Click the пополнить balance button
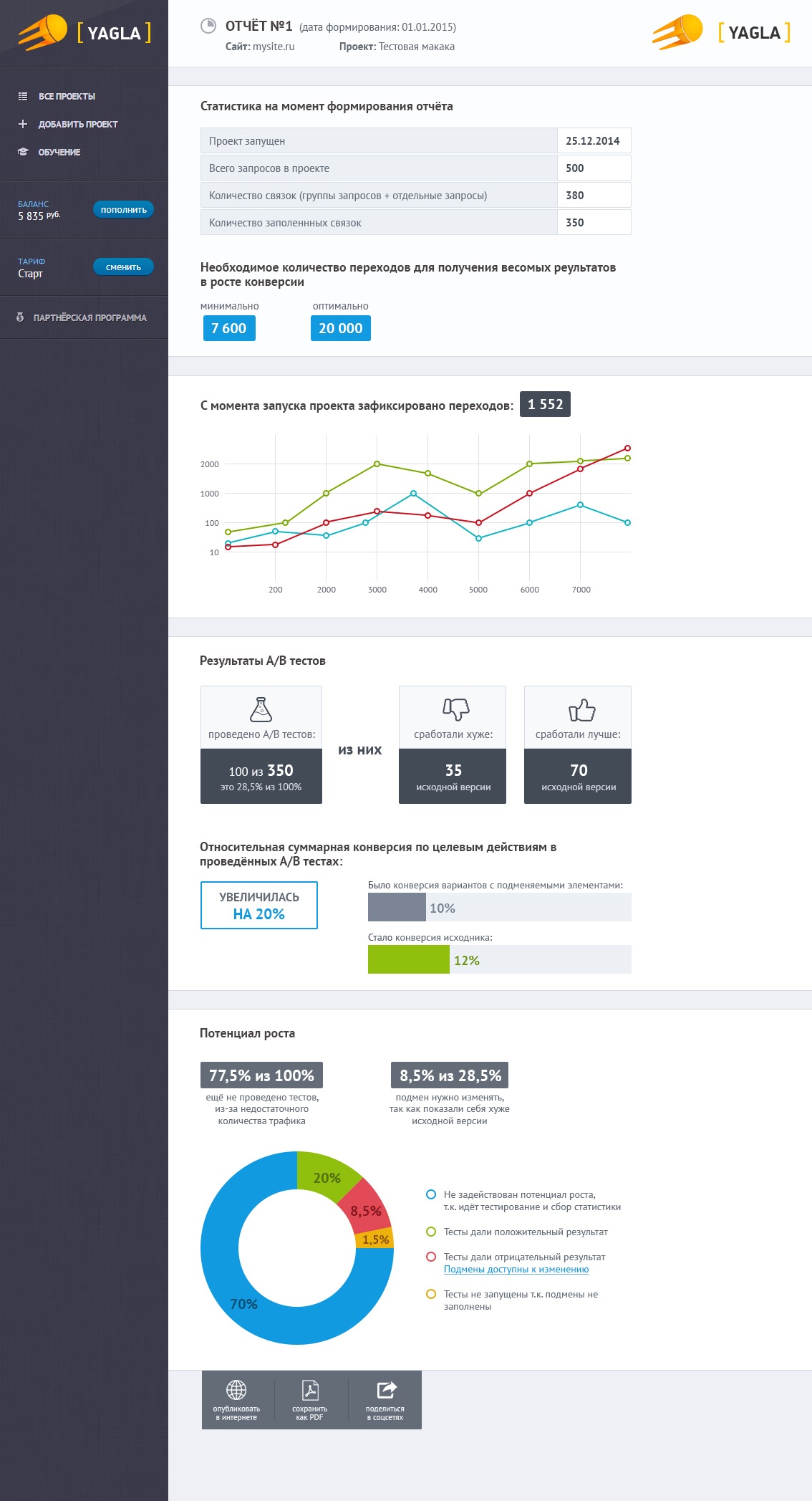This screenshot has width=812, height=1501. 123,209
